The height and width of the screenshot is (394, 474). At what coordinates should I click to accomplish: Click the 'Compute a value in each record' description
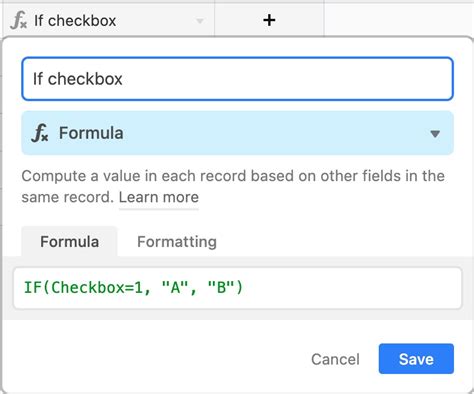[x=233, y=186]
